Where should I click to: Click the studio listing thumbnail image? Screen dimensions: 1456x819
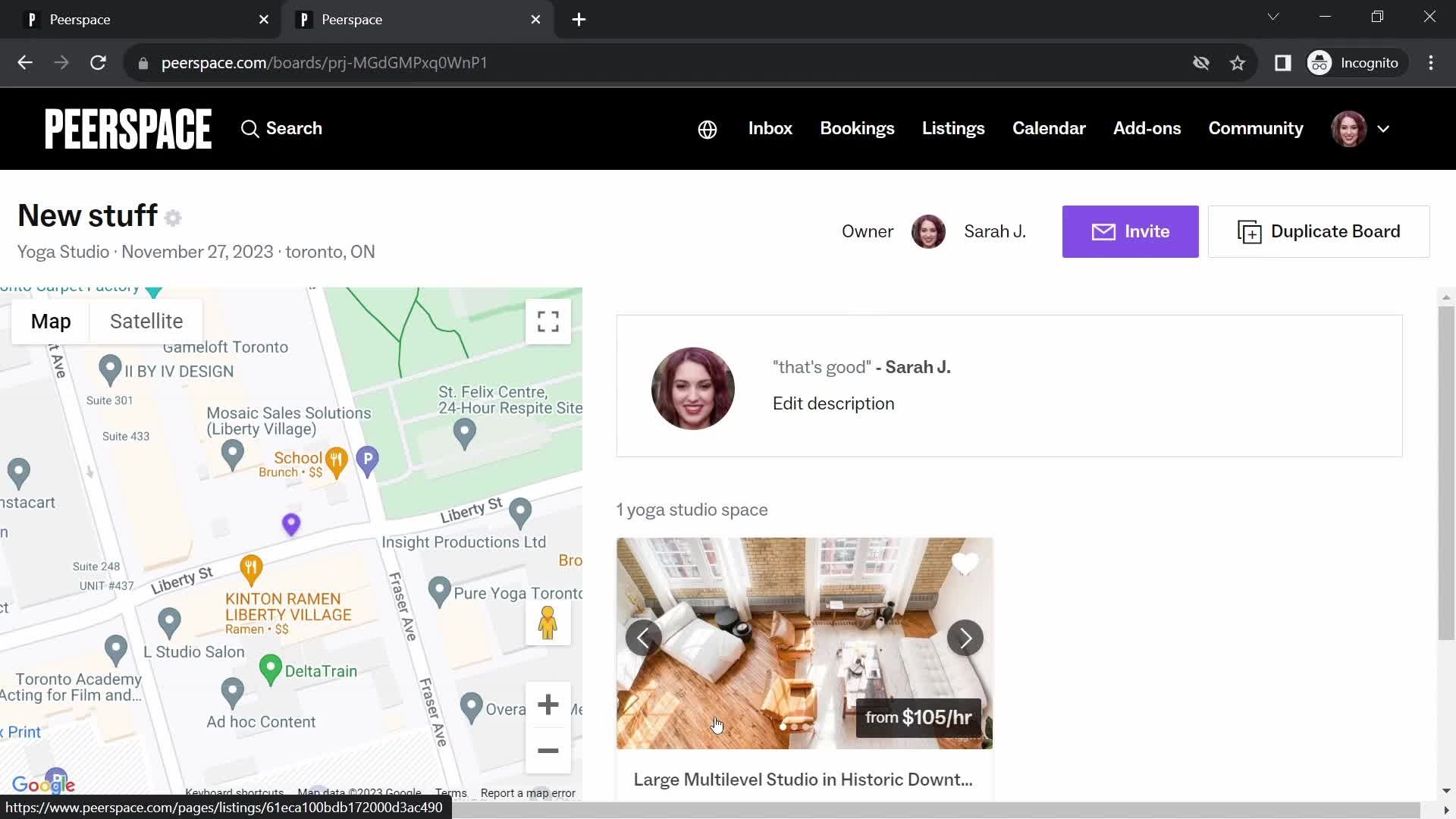(804, 643)
